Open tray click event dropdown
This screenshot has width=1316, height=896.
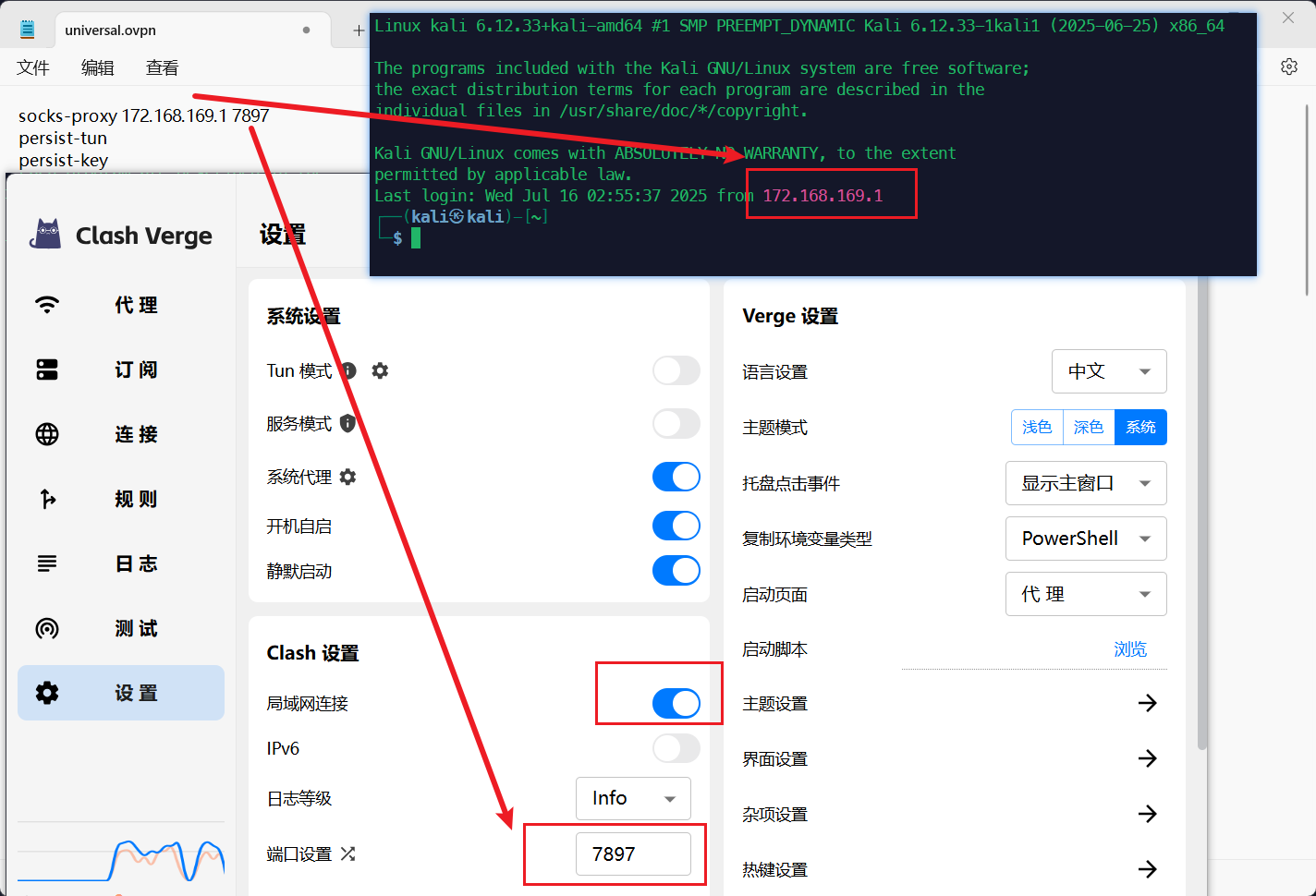point(1086,483)
